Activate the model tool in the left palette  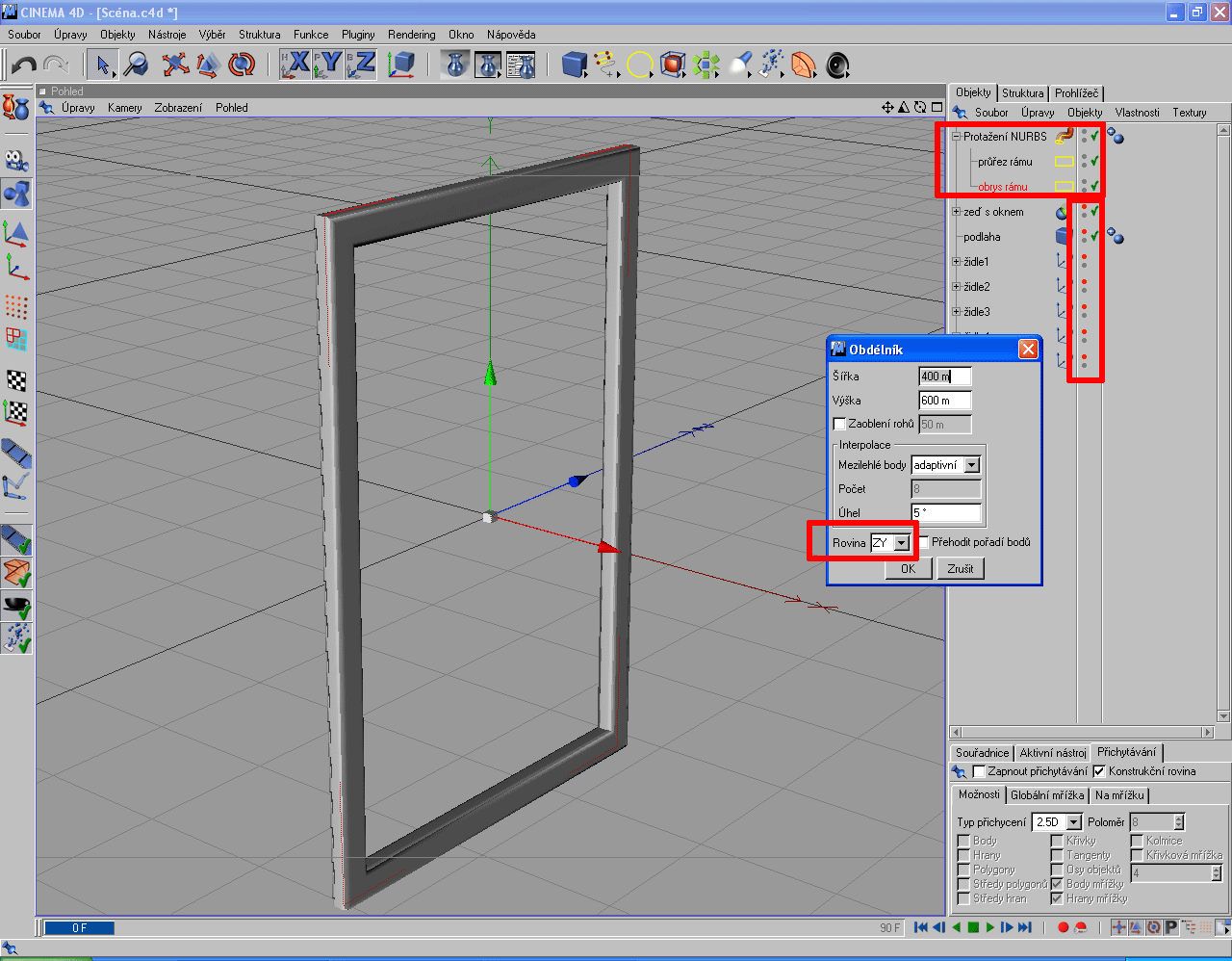click(x=16, y=194)
